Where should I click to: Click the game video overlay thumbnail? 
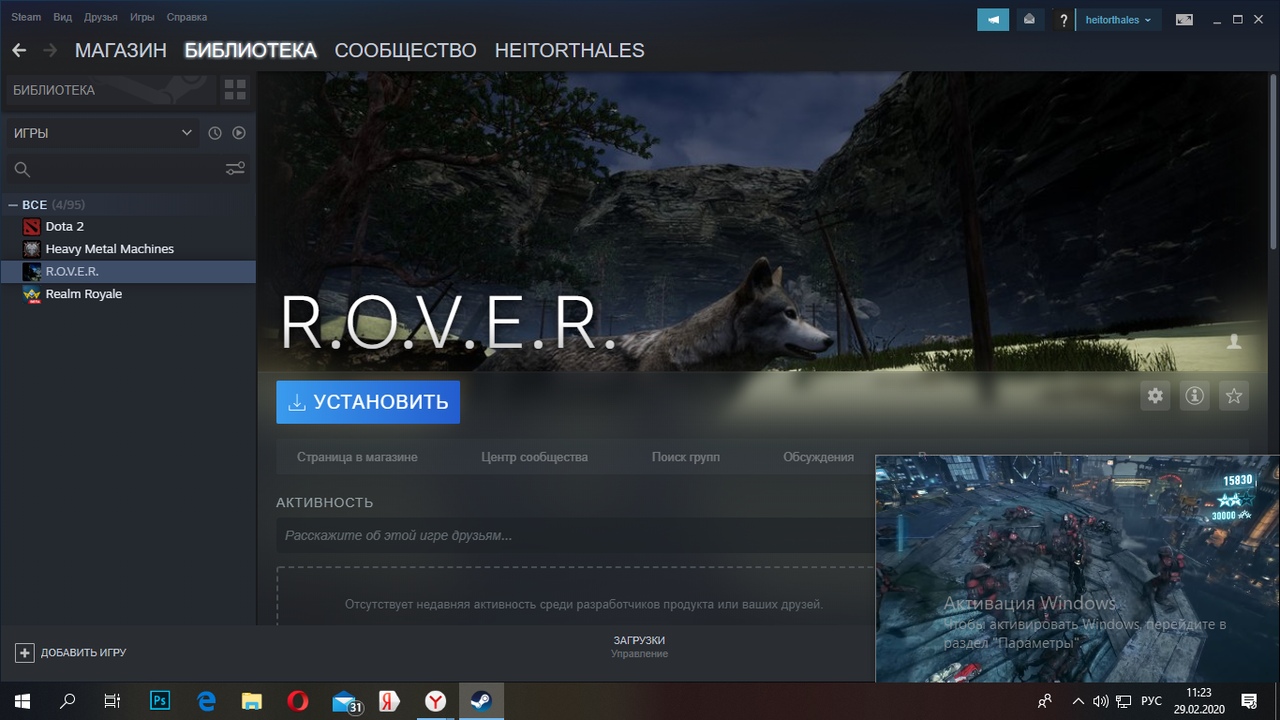click(1077, 569)
